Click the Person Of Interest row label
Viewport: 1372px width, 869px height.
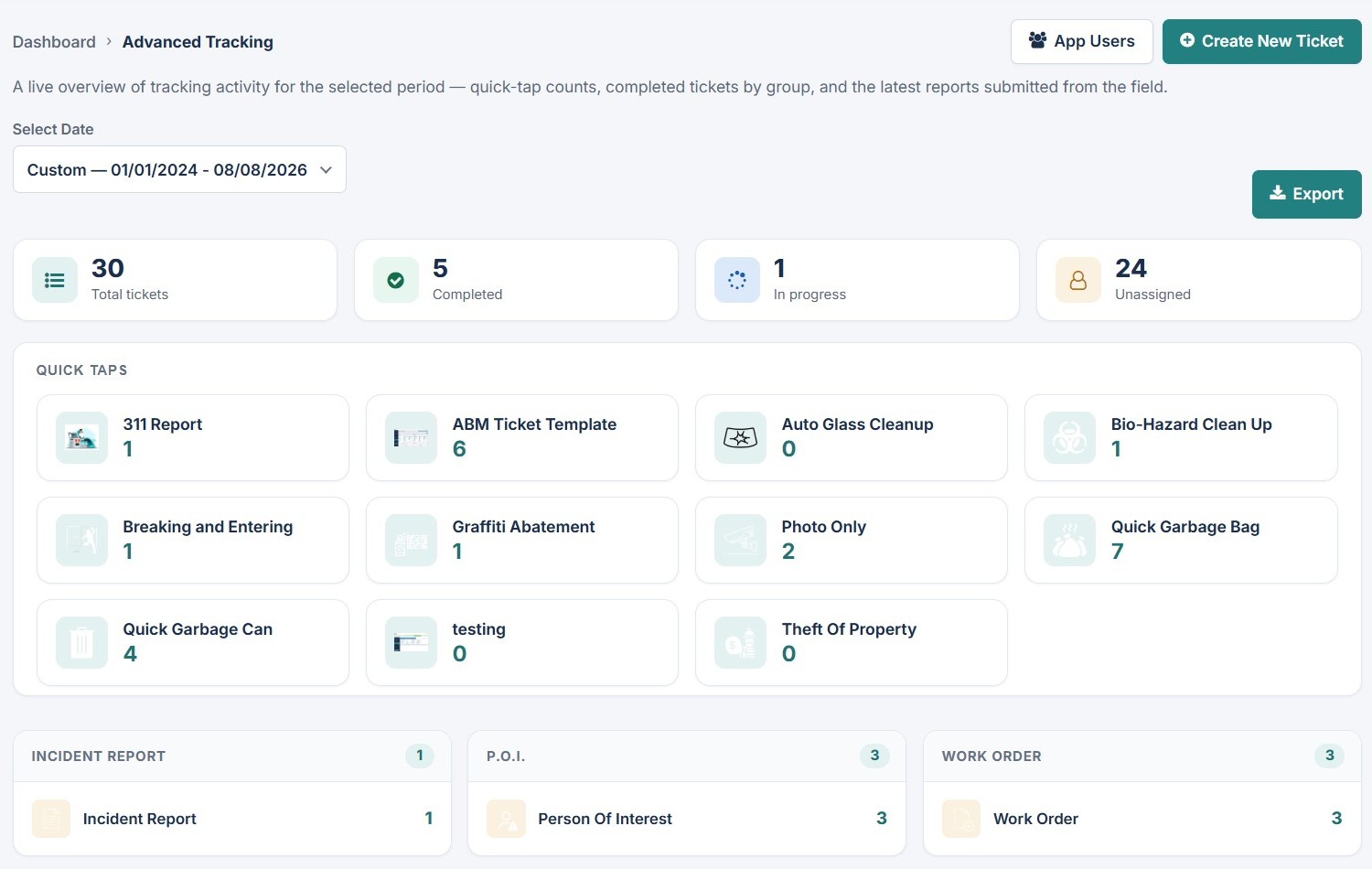click(x=606, y=819)
